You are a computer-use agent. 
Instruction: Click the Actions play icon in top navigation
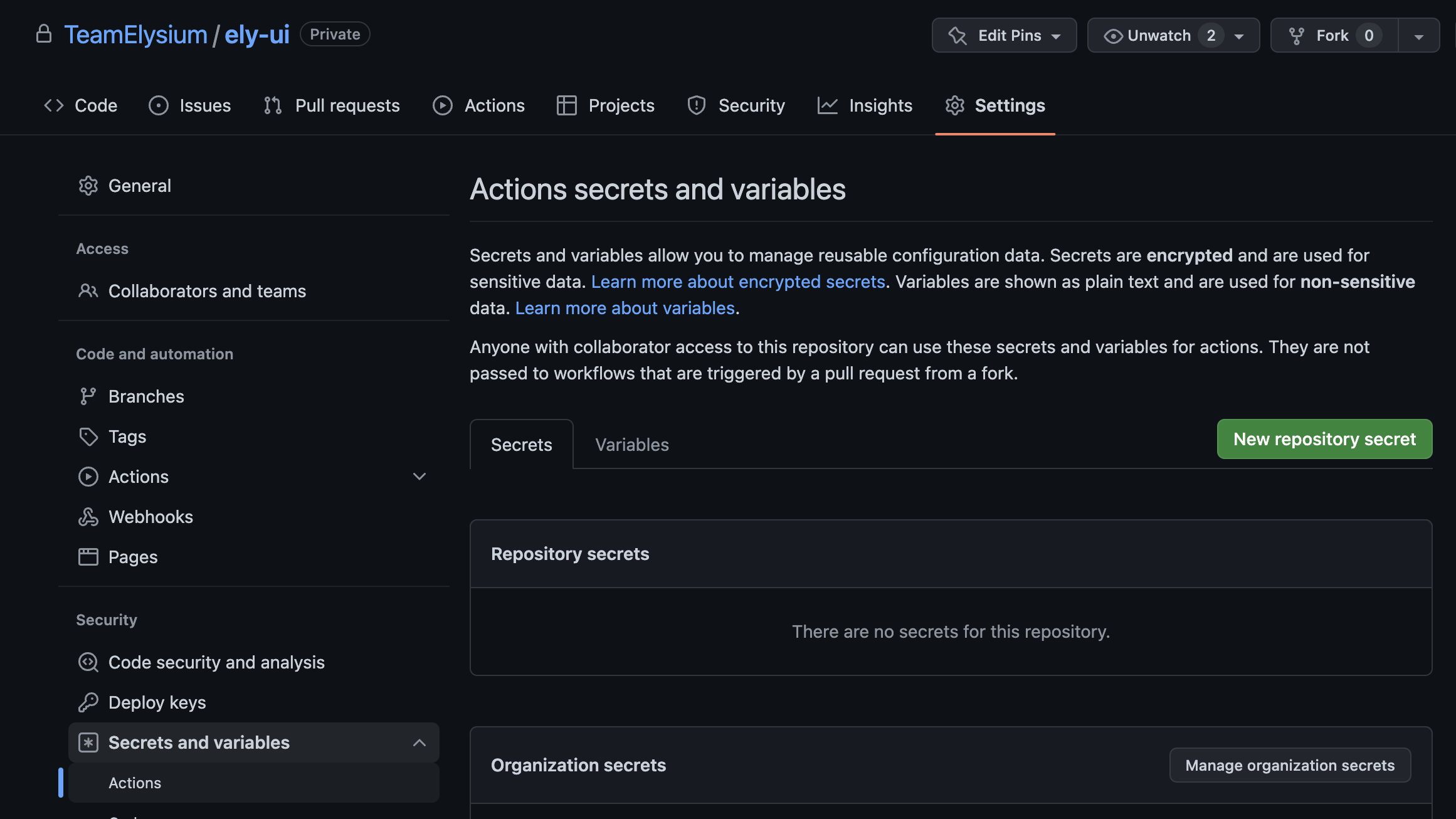tap(443, 105)
